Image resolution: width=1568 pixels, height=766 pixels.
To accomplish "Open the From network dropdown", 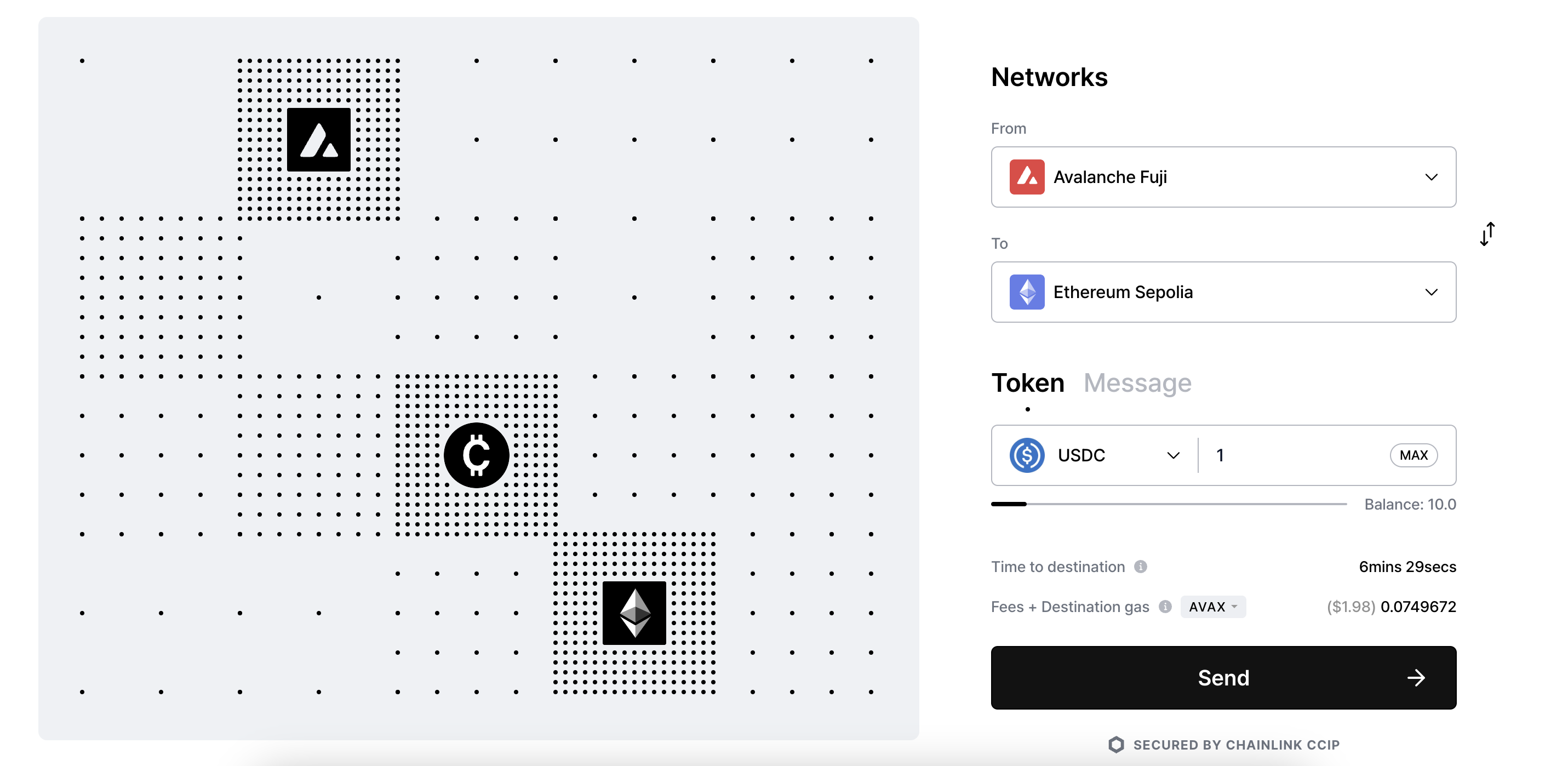I will pyautogui.click(x=1223, y=177).
